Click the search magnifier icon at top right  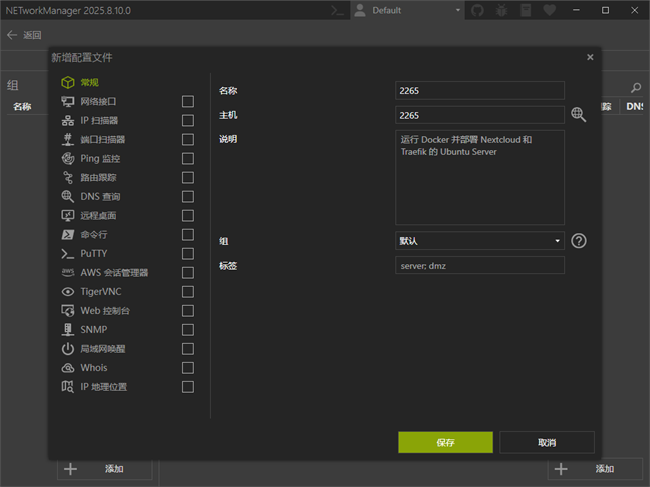(636, 88)
